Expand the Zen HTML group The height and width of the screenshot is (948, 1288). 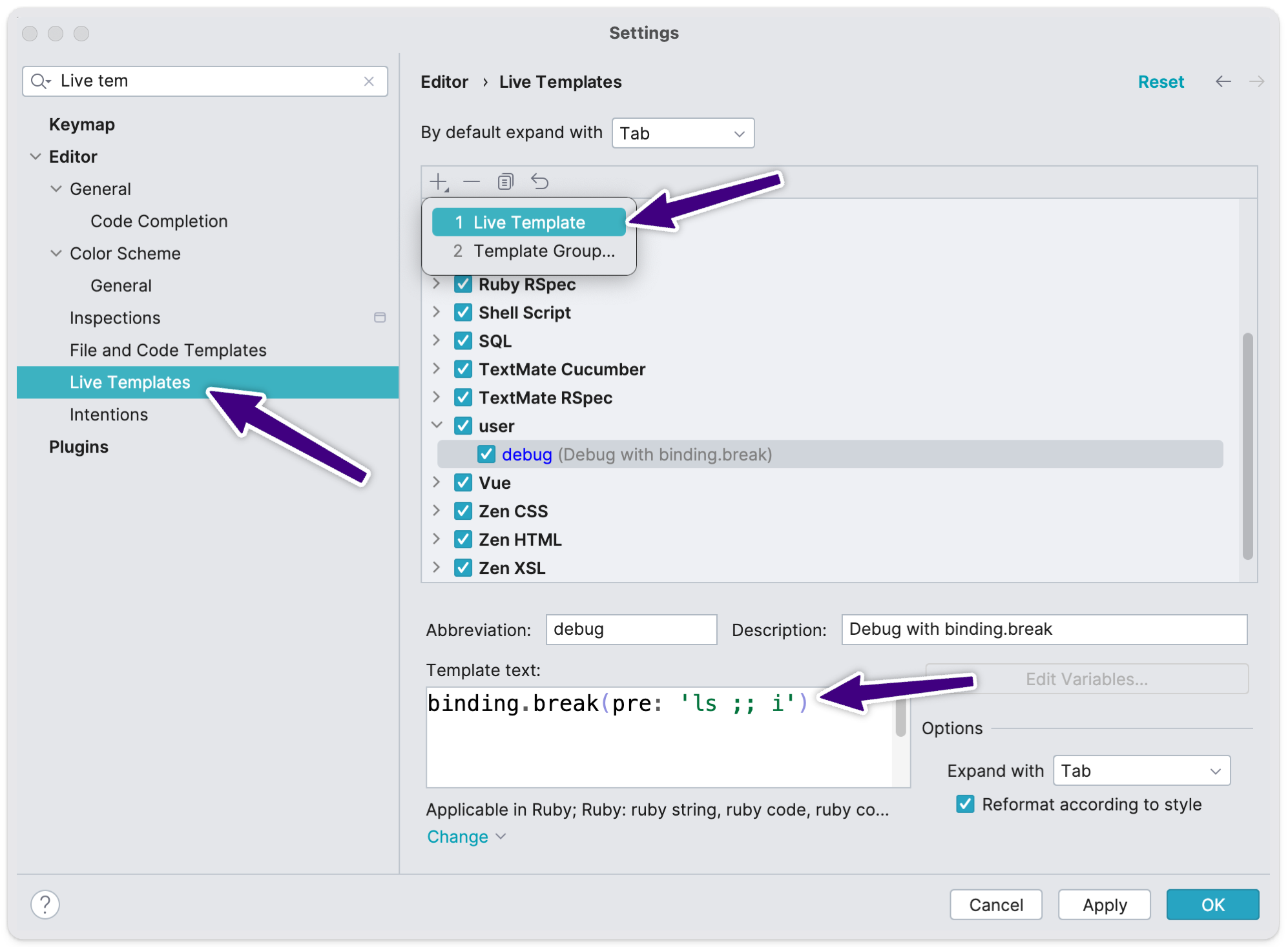coord(437,540)
